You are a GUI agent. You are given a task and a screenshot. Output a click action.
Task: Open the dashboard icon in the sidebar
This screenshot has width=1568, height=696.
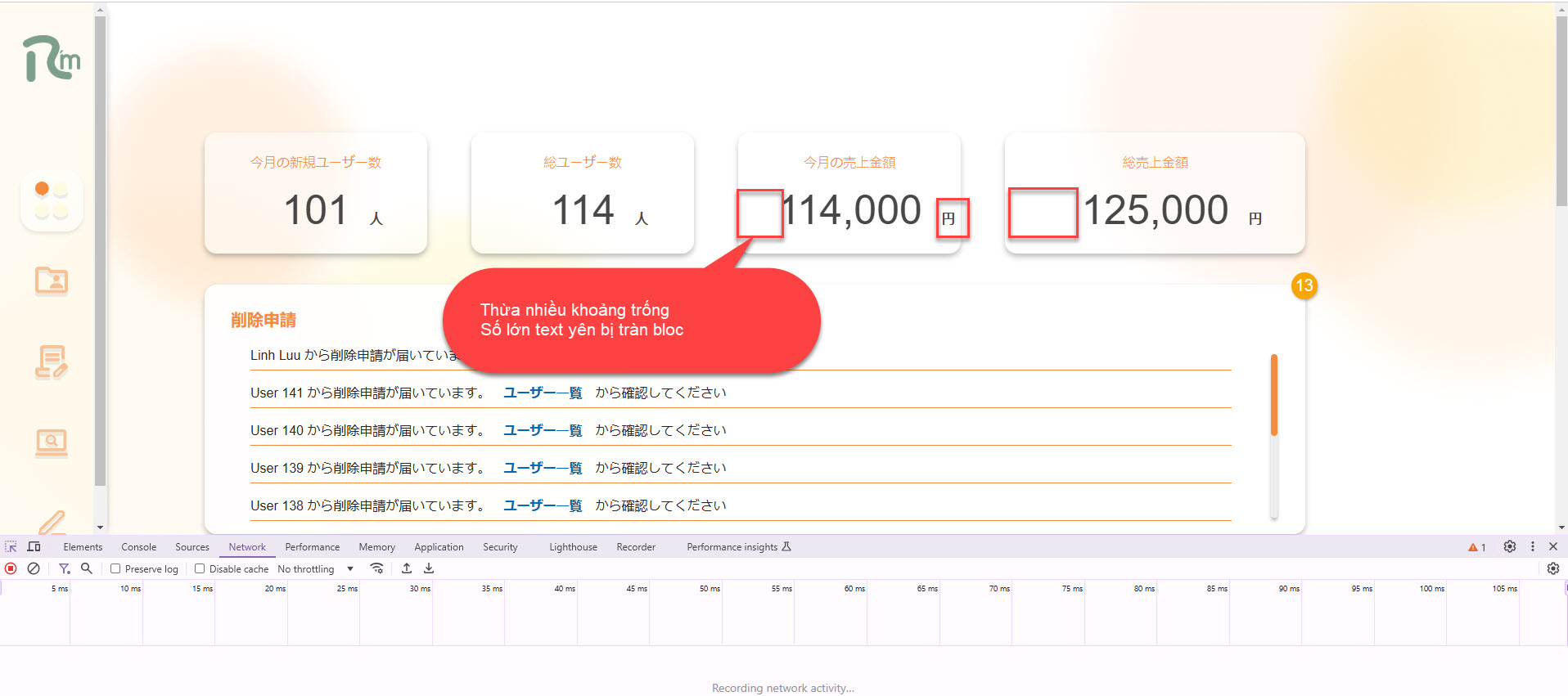(52, 200)
